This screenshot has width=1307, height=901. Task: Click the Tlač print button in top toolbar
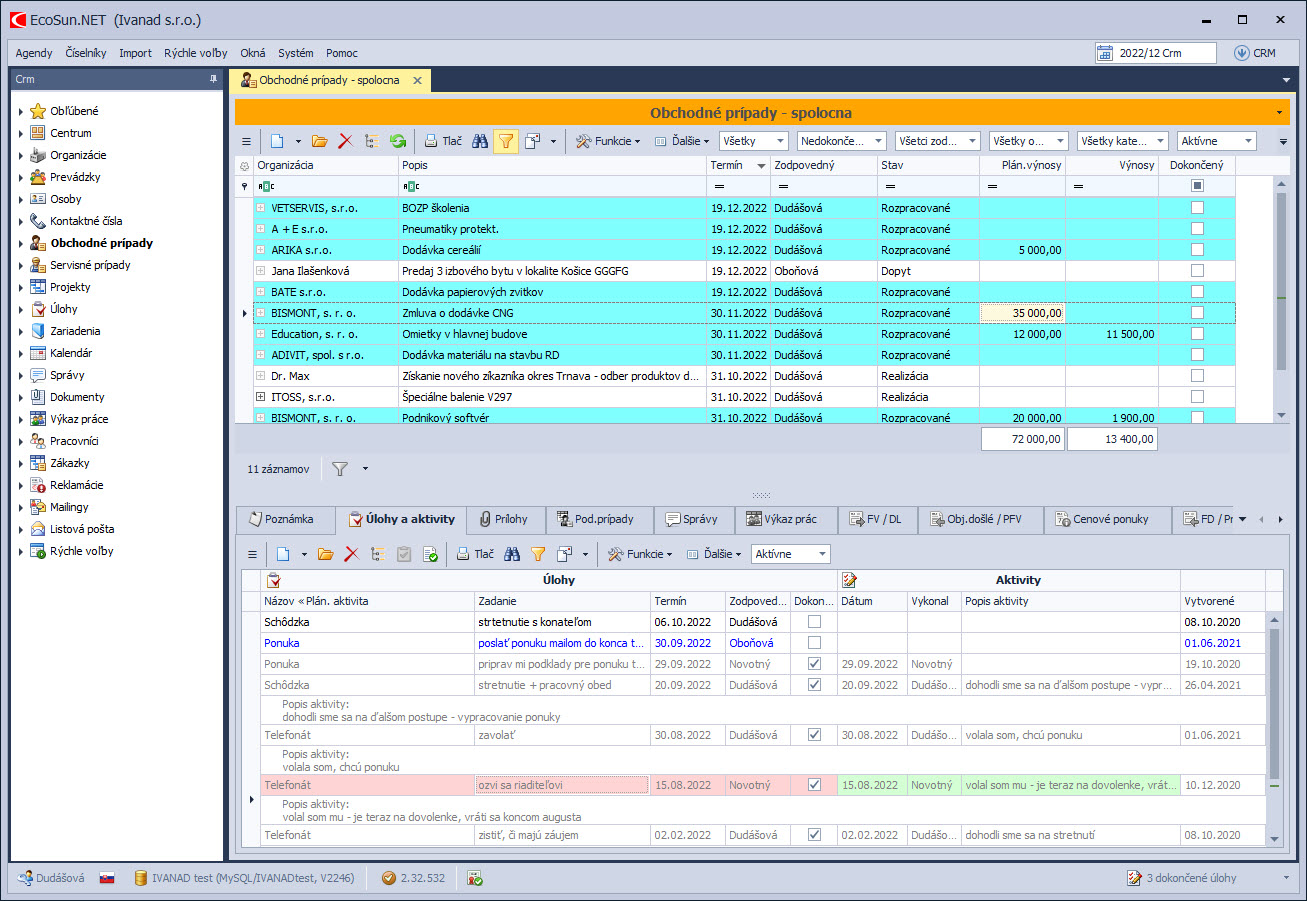pyautogui.click(x=443, y=141)
